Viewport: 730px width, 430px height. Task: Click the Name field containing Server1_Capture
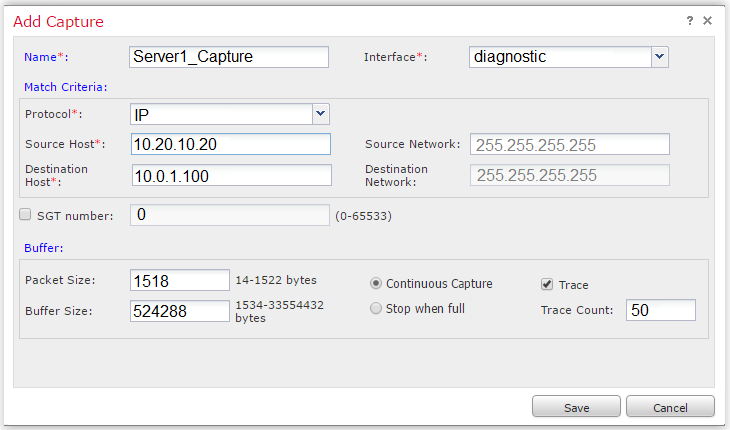click(x=229, y=57)
